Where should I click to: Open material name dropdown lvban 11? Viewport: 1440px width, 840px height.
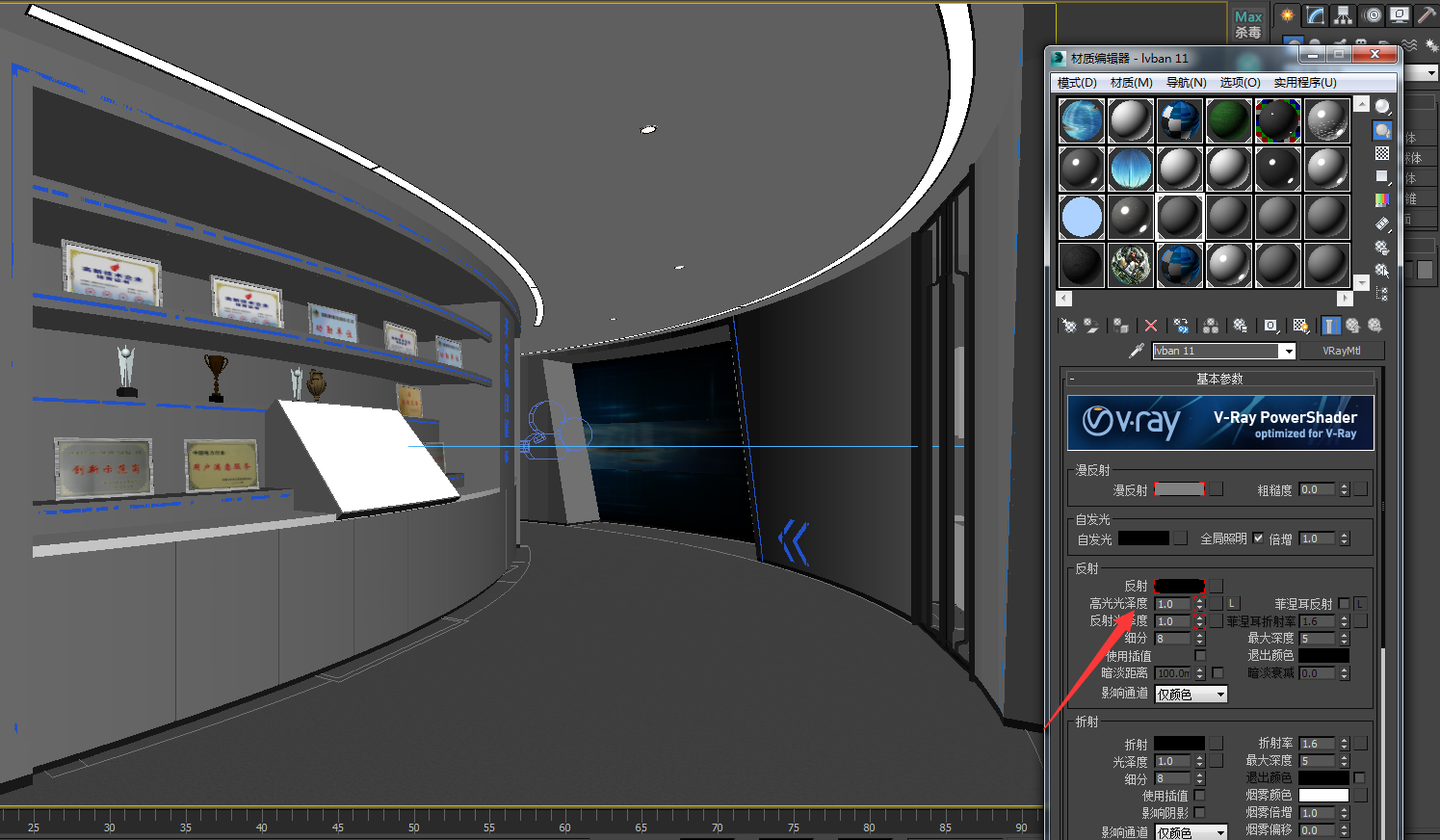point(1289,351)
